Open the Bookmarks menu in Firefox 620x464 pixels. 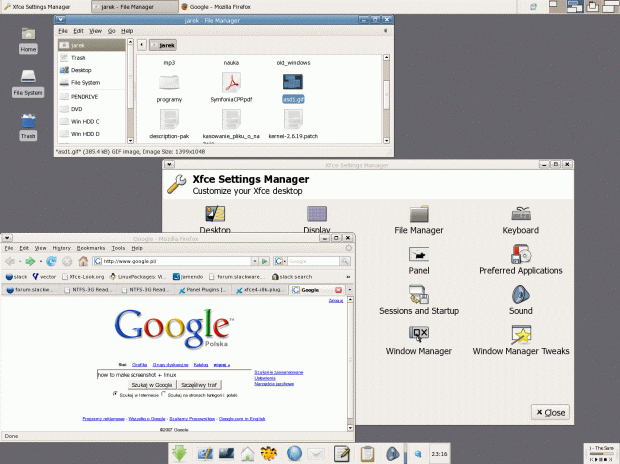pyautogui.click(x=91, y=247)
